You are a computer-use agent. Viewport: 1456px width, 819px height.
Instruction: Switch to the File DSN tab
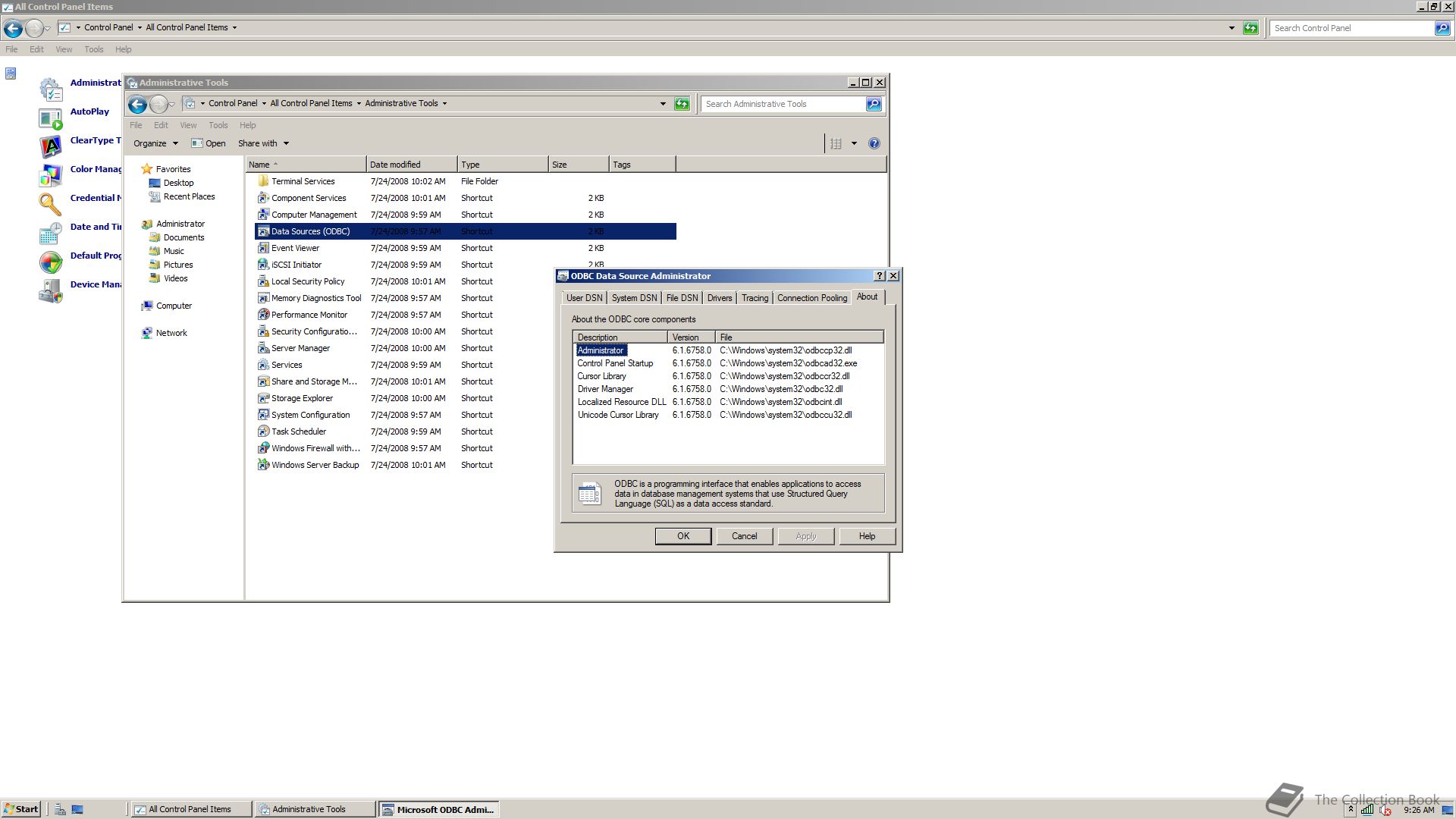coord(682,298)
